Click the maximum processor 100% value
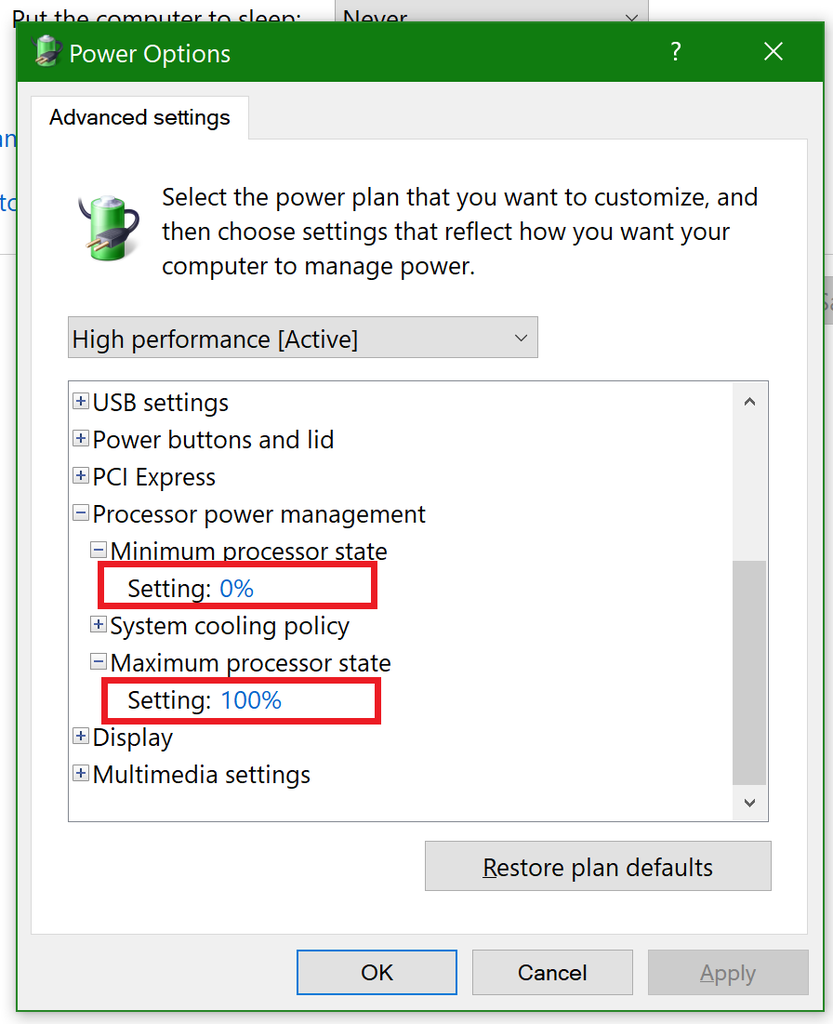This screenshot has width=833, height=1024. point(251,700)
